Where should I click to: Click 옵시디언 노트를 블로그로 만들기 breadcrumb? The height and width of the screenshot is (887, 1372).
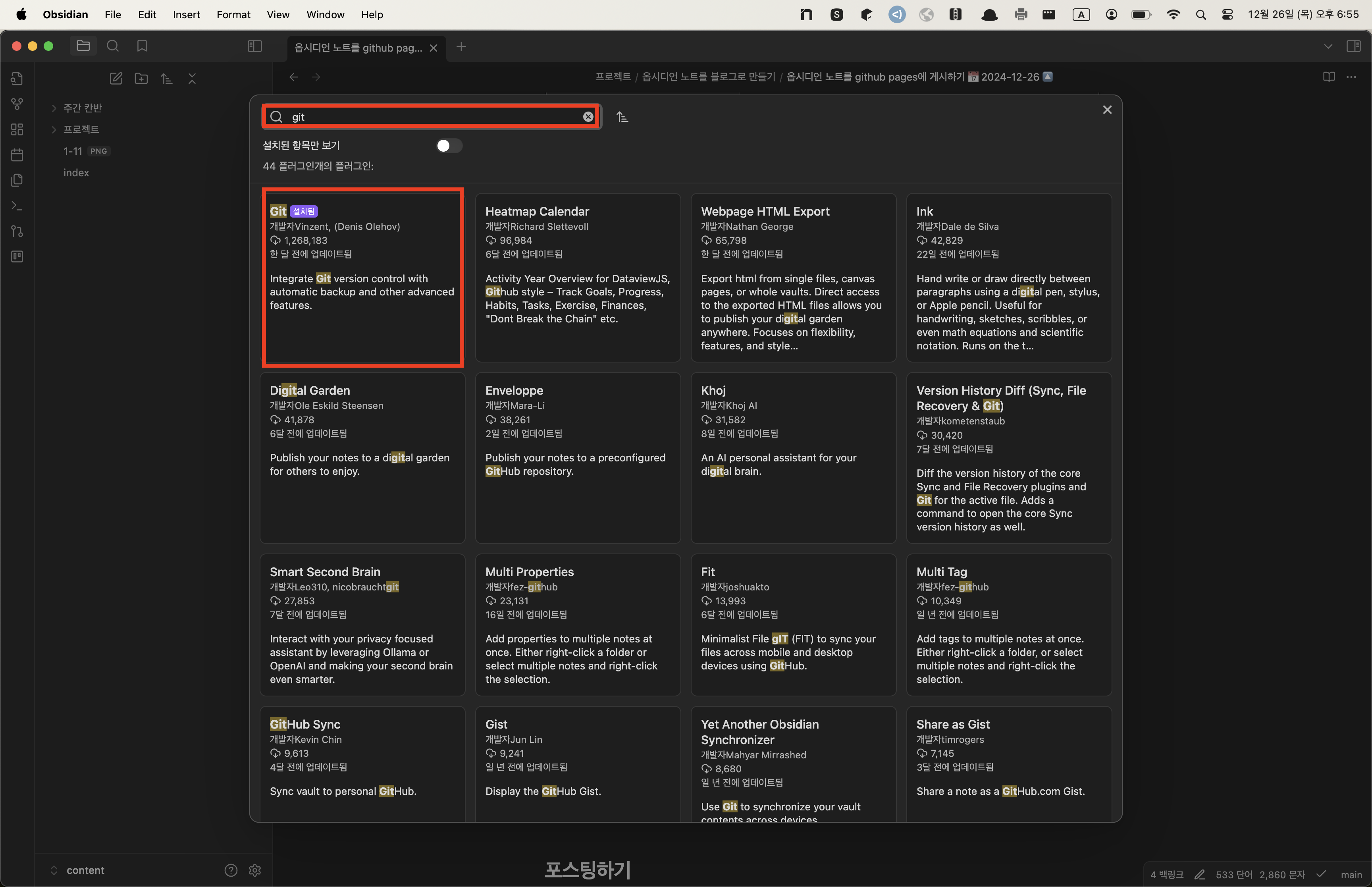pos(708,77)
